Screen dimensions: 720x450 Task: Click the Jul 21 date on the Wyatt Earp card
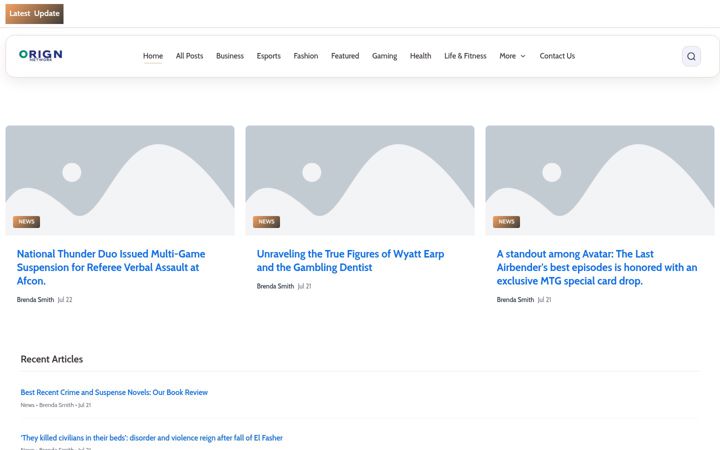point(304,286)
